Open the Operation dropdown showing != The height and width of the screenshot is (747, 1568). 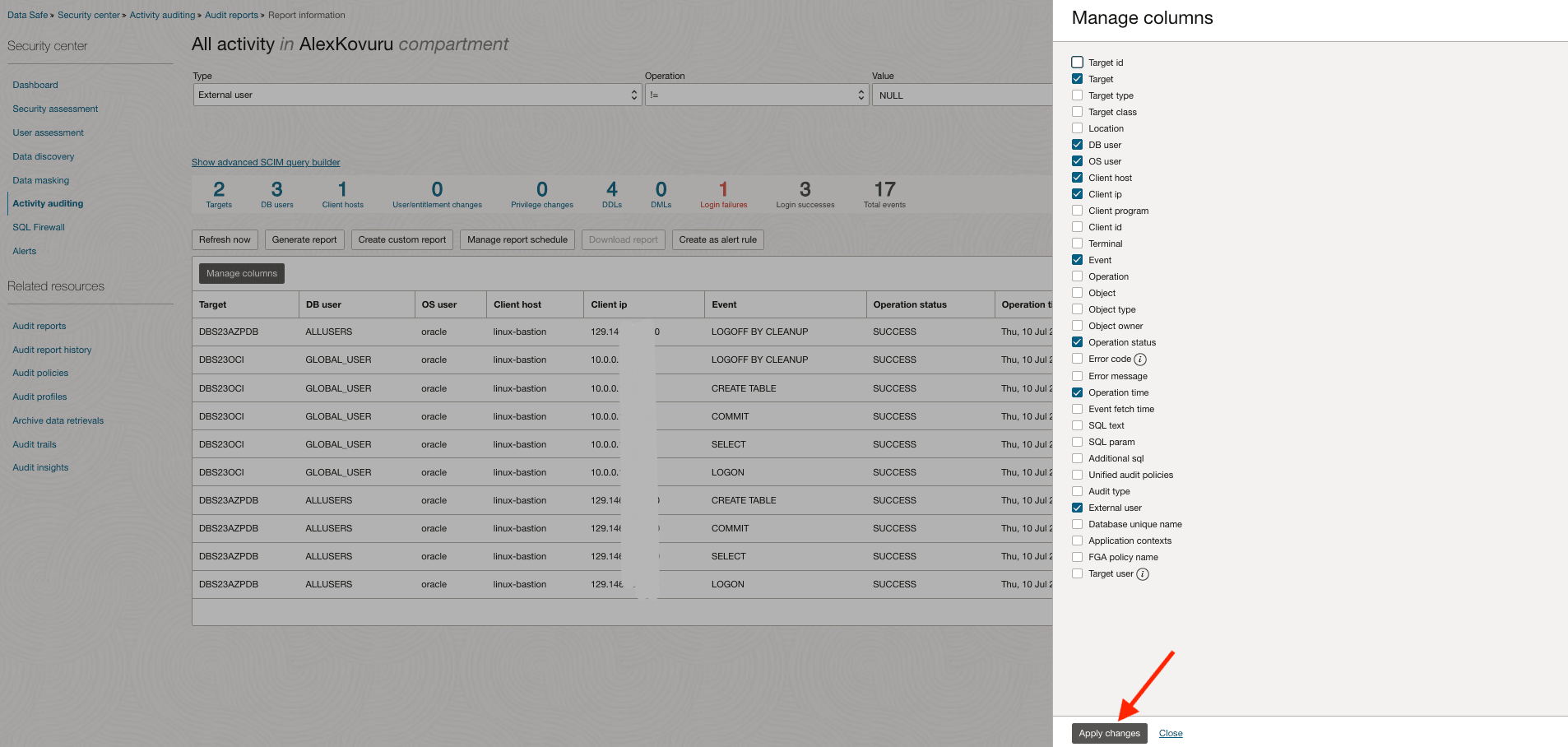pyautogui.click(x=753, y=95)
